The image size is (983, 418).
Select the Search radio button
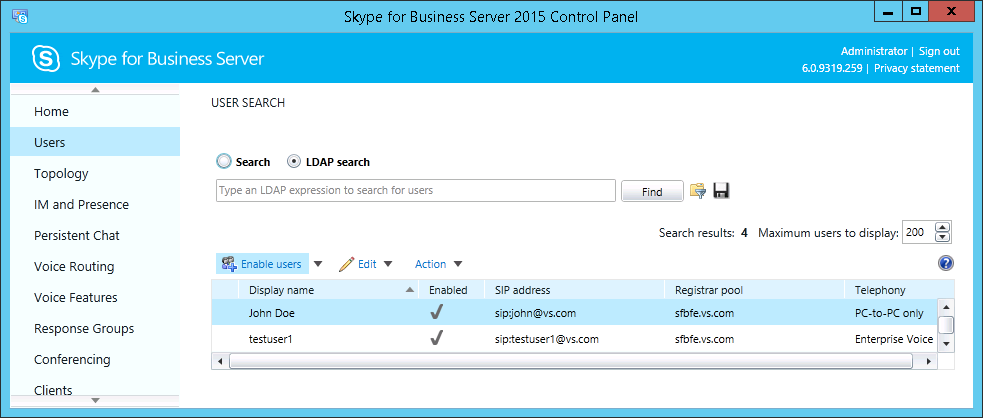pos(224,162)
